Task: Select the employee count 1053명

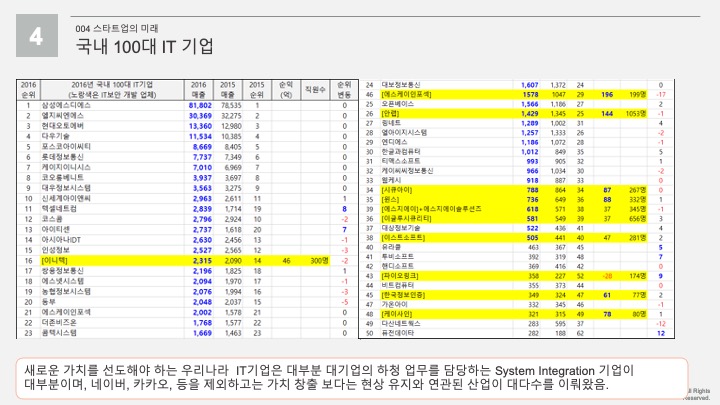Action: click(x=636, y=113)
